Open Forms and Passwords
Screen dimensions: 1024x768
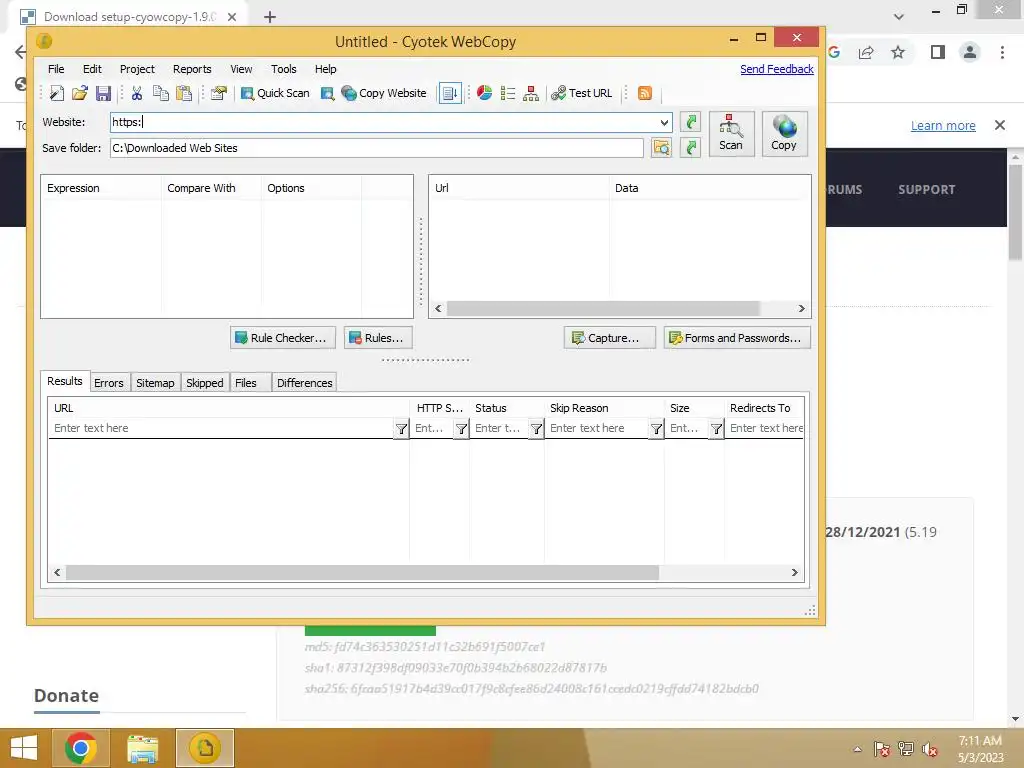pos(737,338)
